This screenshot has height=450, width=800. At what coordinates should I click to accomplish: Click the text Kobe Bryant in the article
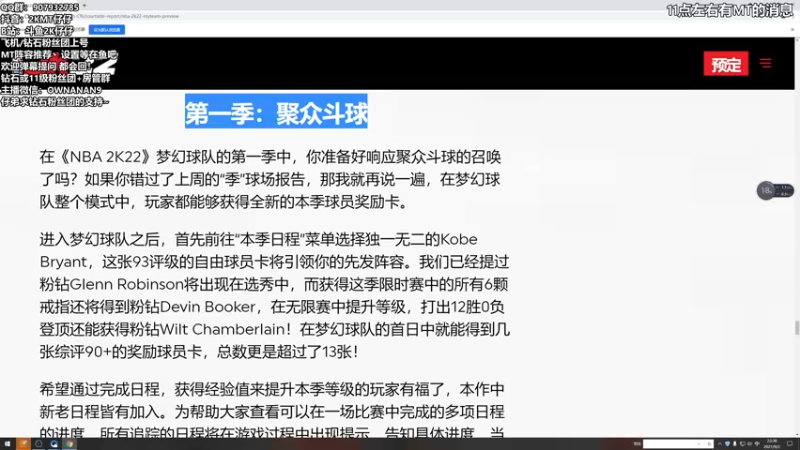[259, 251]
